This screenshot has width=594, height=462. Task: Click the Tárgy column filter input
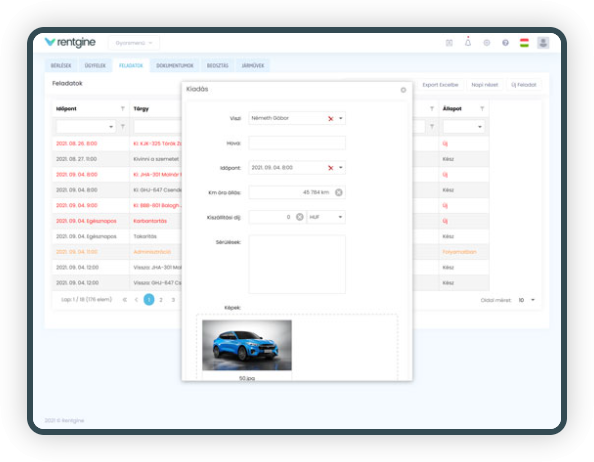(x=158, y=126)
